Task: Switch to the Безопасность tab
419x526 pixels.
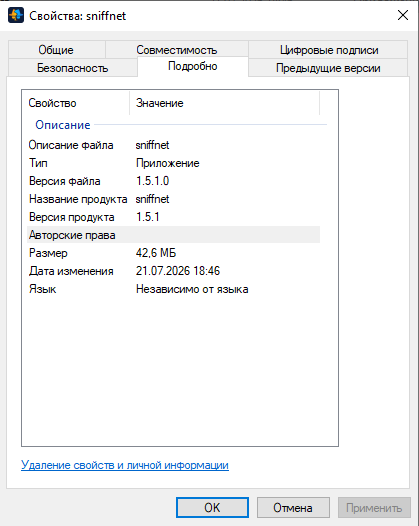Action: point(72,68)
